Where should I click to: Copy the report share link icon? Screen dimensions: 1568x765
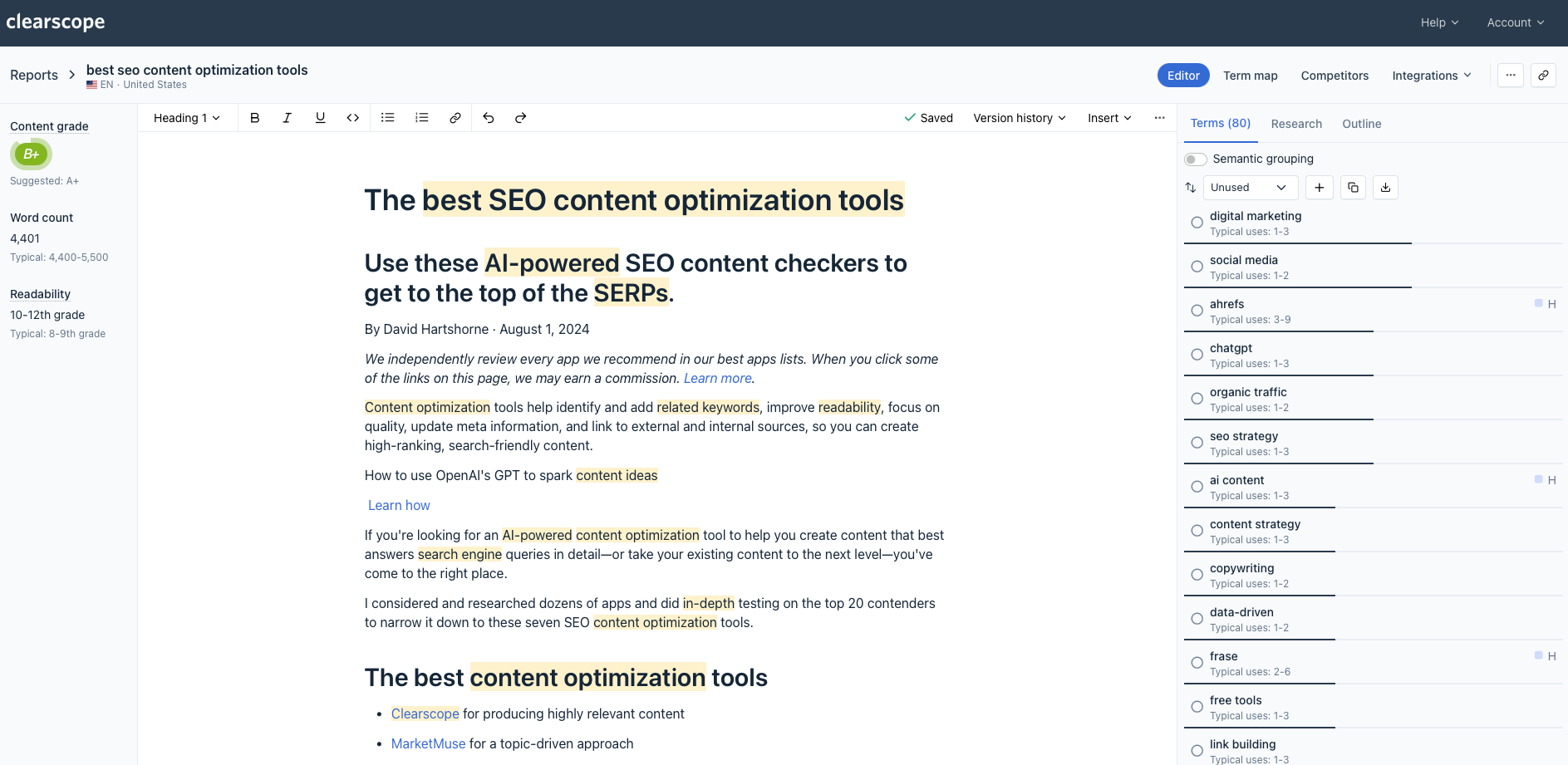tap(1543, 75)
